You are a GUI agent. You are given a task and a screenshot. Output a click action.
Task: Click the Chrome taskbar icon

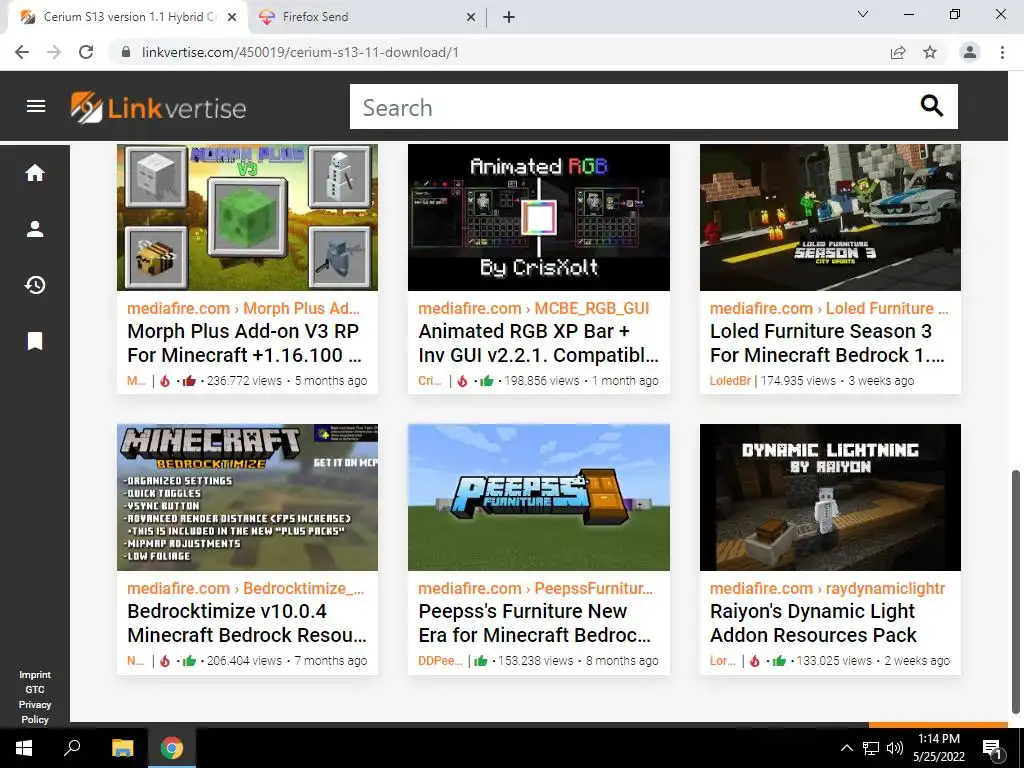click(x=172, y=748)
